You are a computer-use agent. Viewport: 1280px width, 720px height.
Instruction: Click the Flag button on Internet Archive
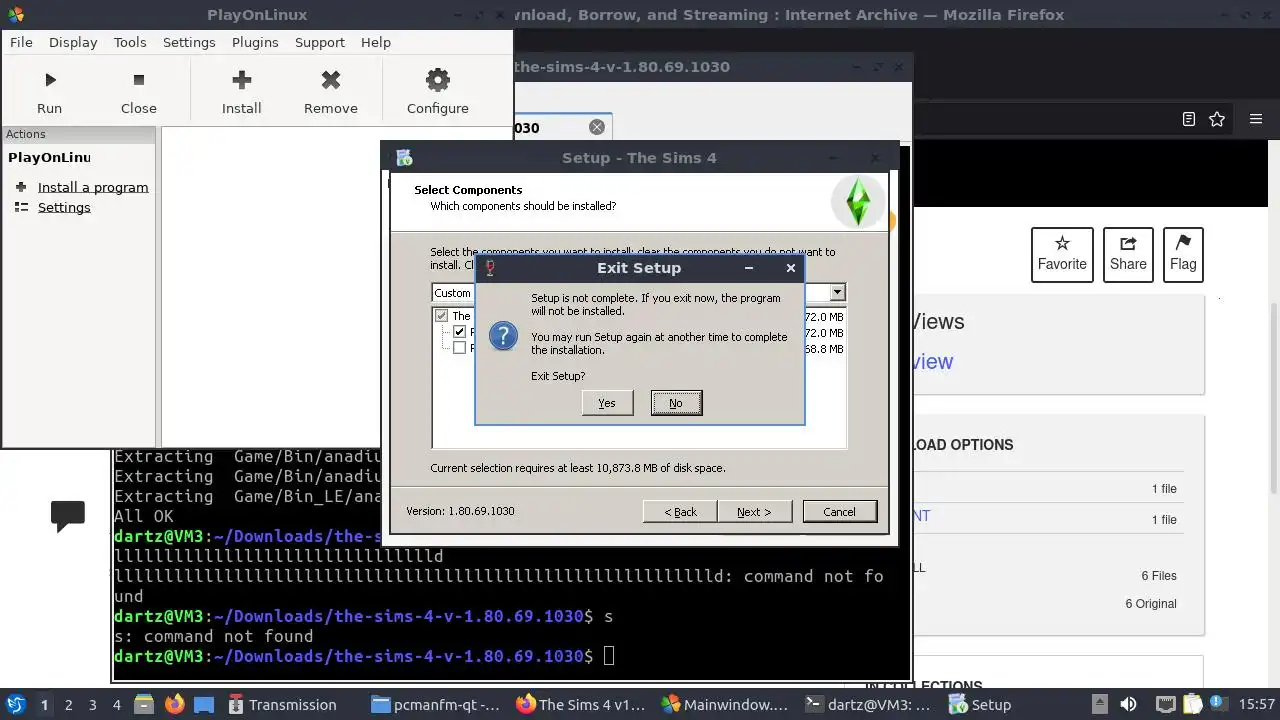click(x=1183, y=254)
